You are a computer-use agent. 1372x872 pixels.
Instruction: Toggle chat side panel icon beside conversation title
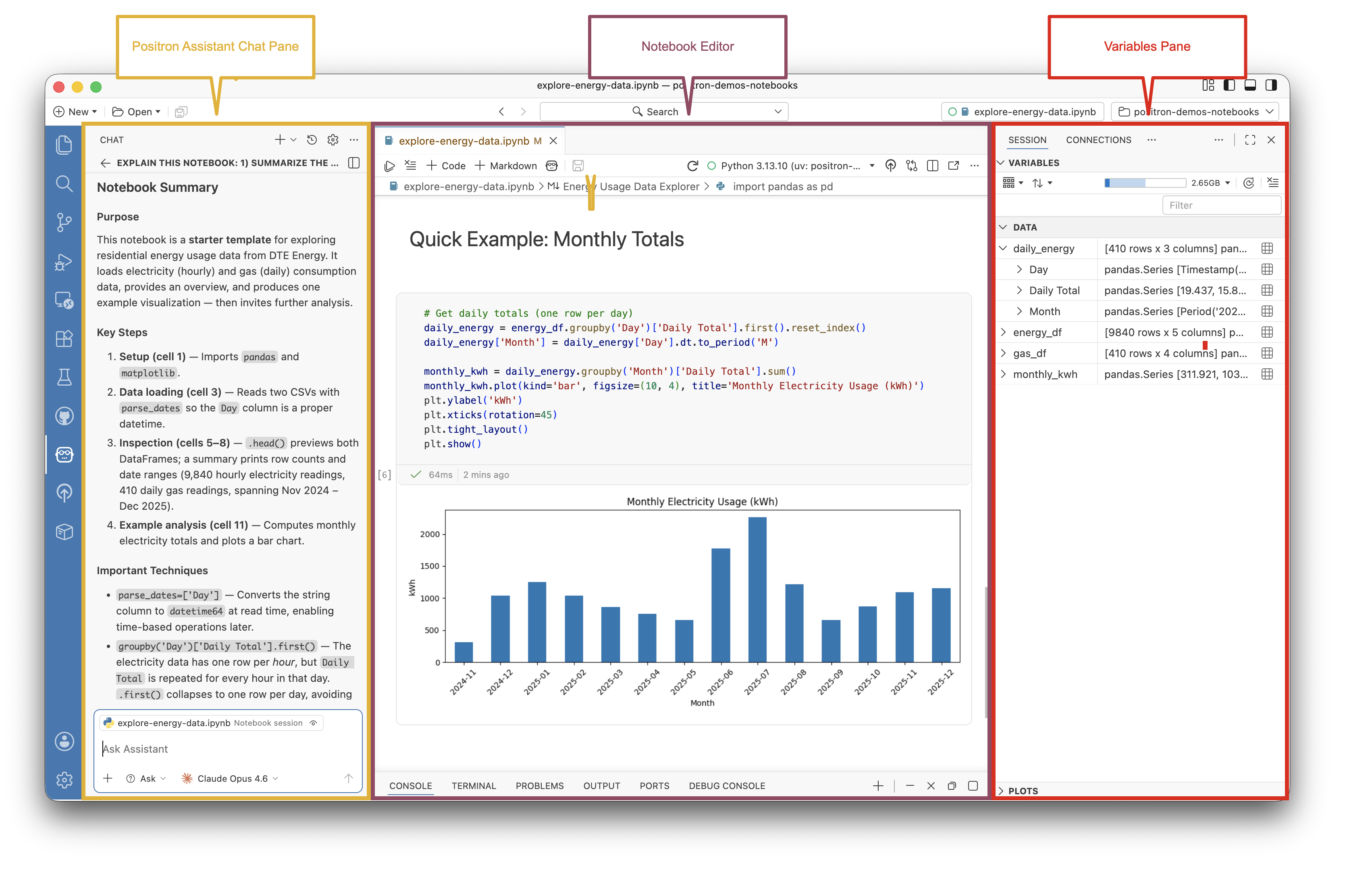pos(354,163)
